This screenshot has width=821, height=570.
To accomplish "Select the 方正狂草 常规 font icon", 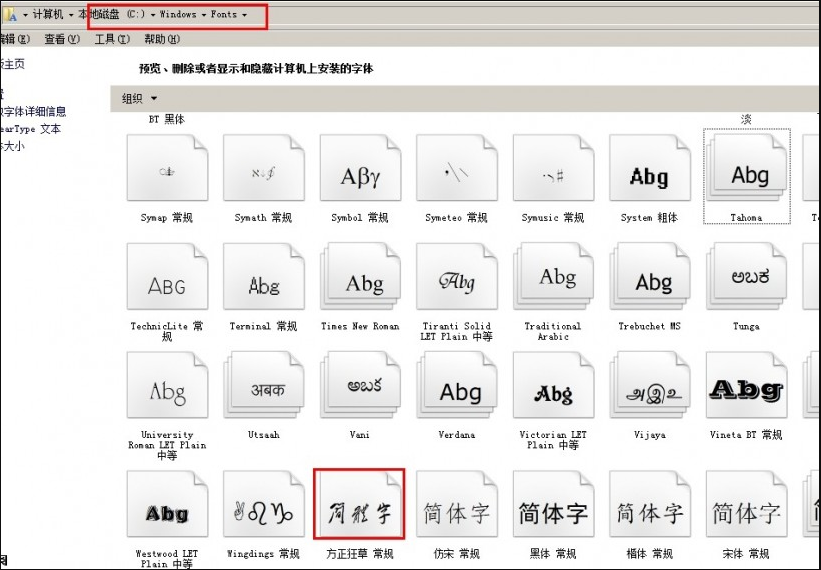I will click(x=360, y=504).
